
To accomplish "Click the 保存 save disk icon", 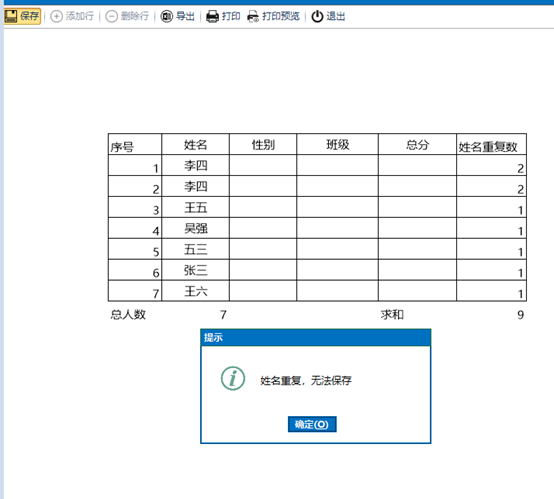I will tap(11, 16).
